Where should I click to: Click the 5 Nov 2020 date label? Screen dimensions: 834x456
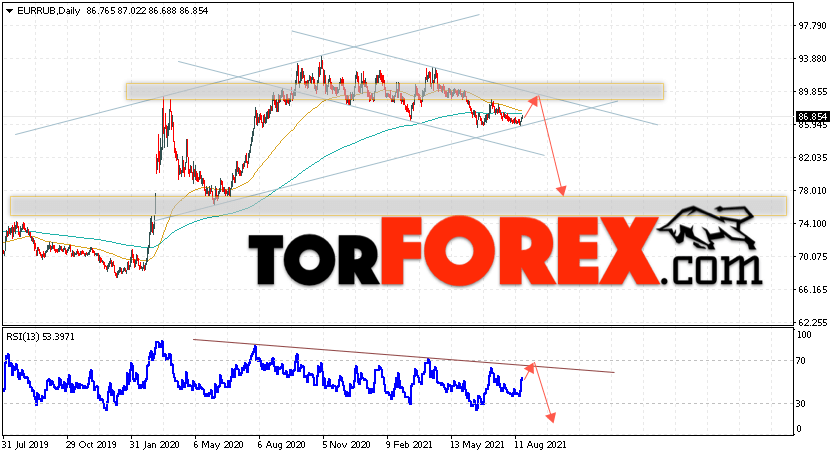(x=346, y=444)
